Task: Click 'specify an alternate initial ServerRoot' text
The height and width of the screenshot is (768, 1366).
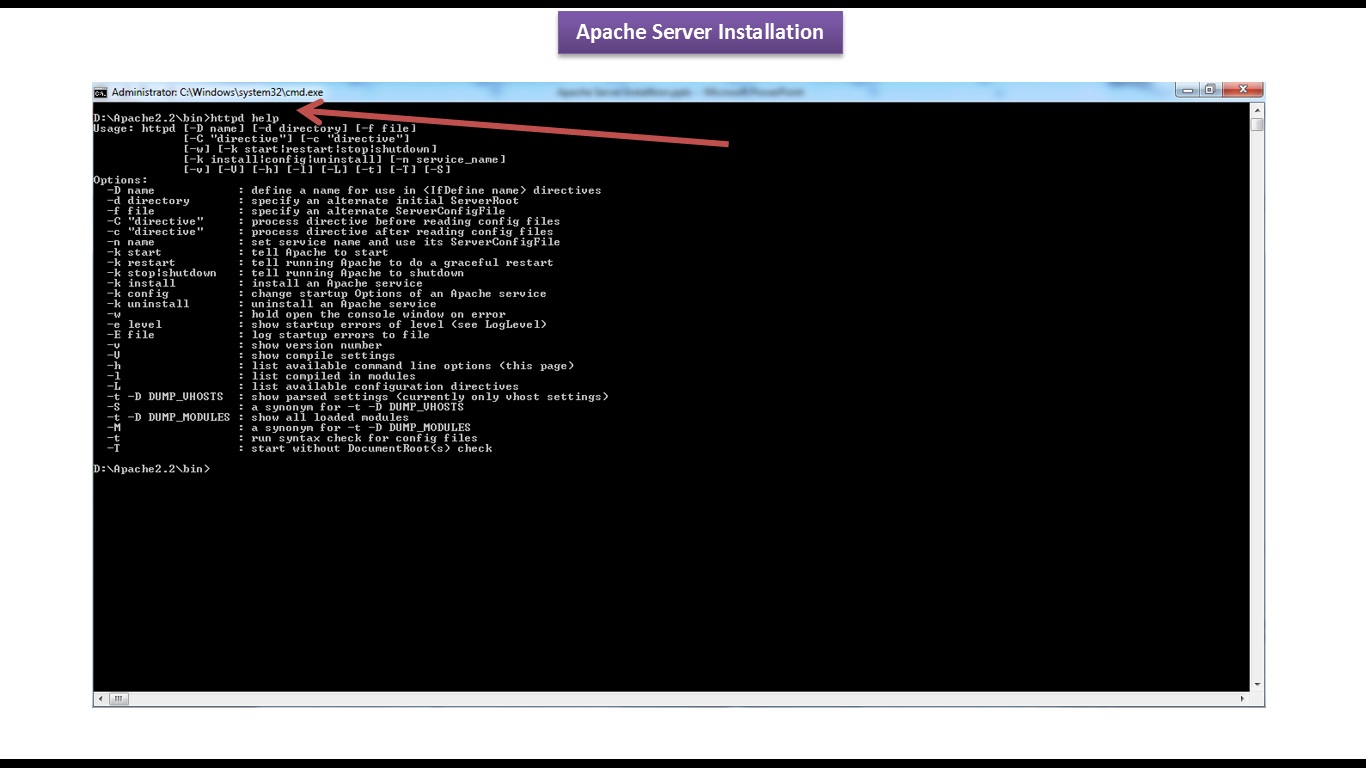Action: point(385,201)
